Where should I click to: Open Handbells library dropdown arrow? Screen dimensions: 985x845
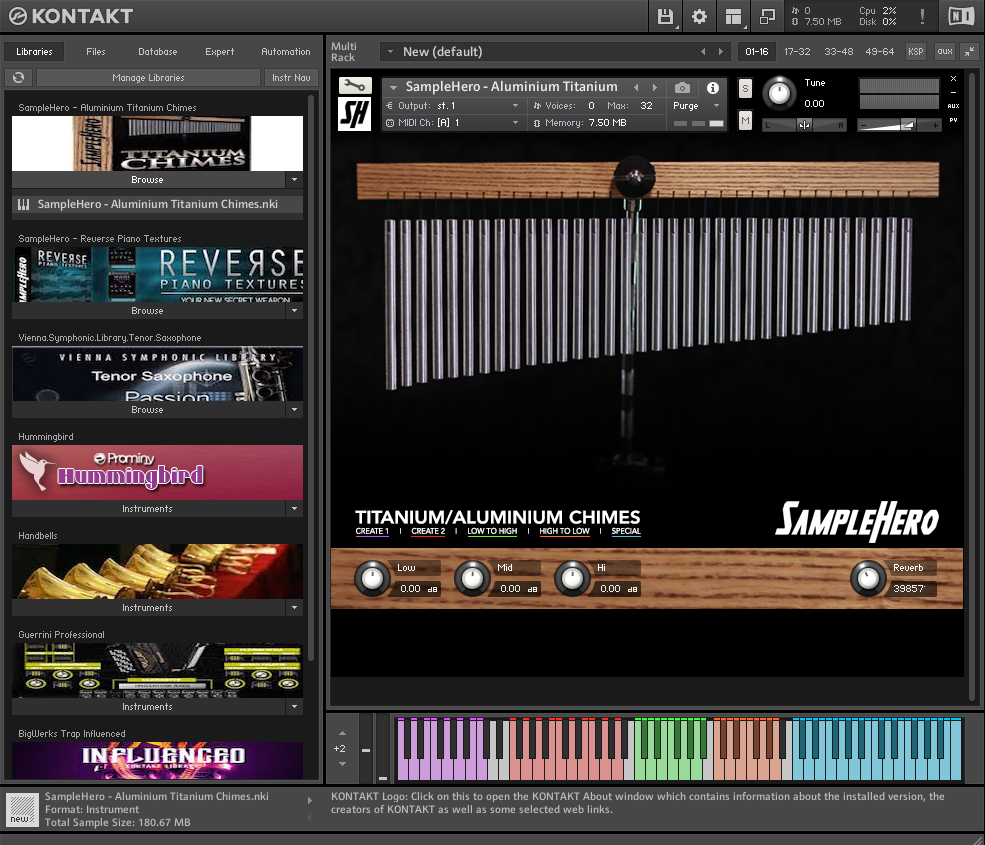click(295, 608)
